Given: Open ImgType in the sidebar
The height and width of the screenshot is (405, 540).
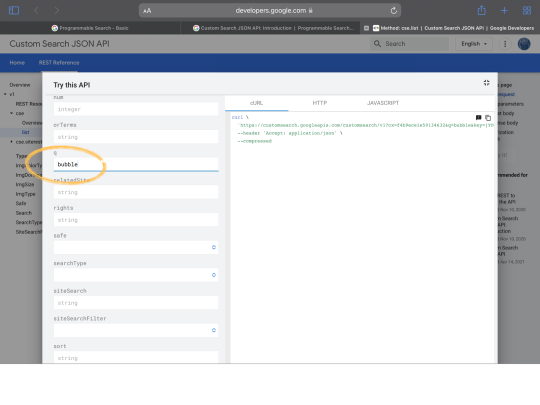Looking at the screenshot, I should 25,194.
